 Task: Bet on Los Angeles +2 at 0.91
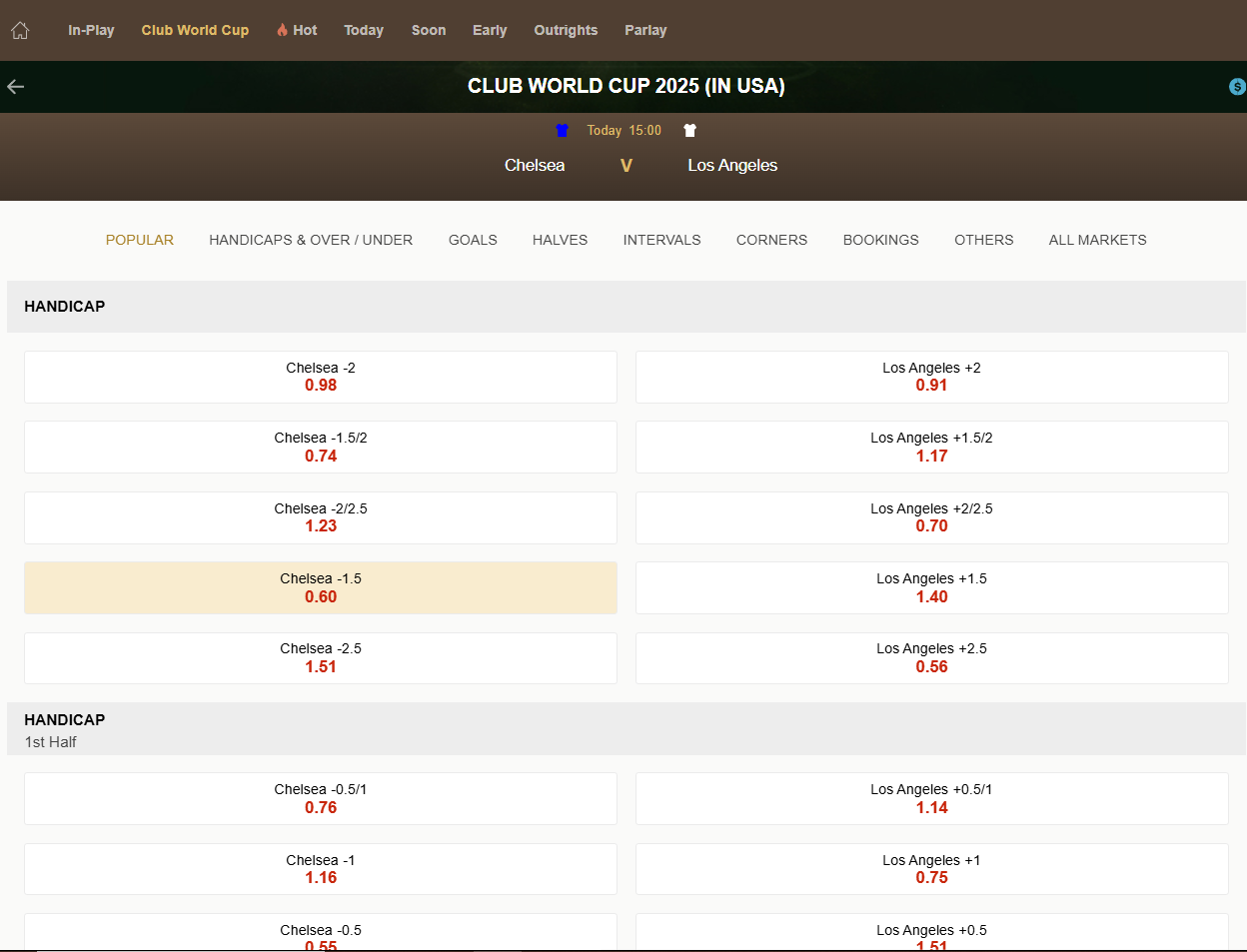point(931,377)
